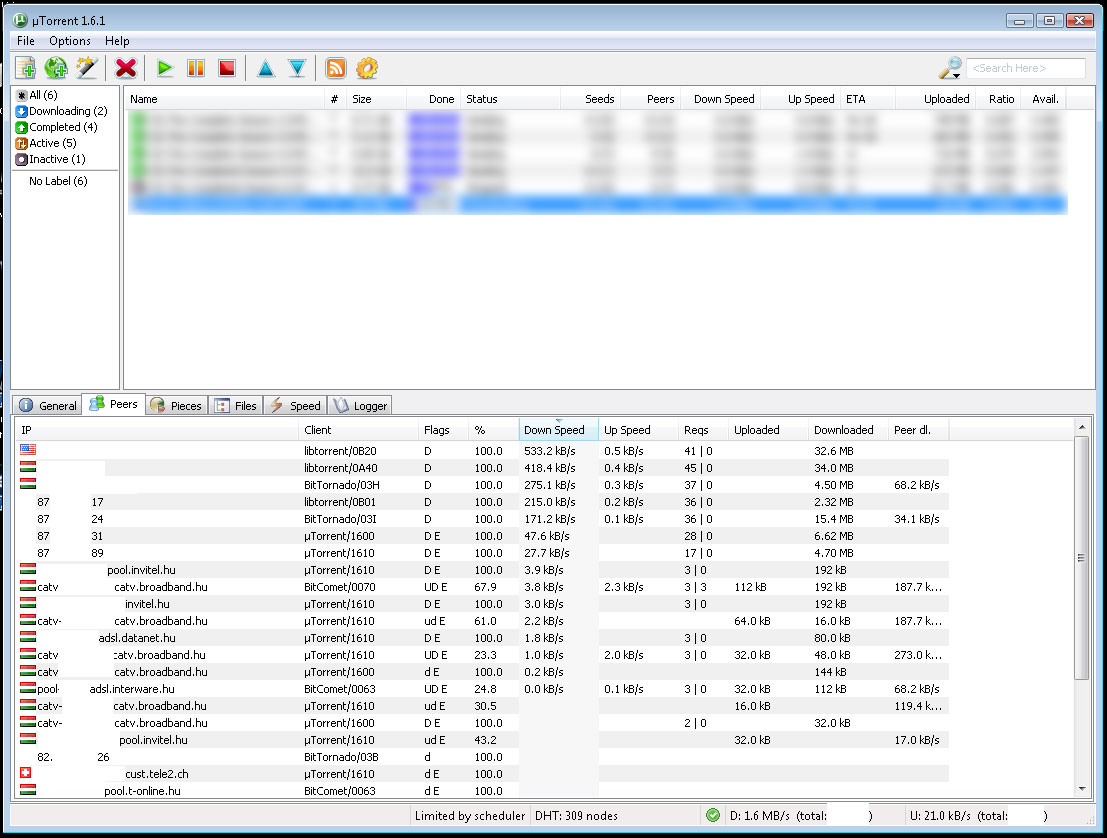The width and height of the screenshot is (1107, 838).
Task: Open the search engine dropdown magnifier
Action: point(949,68)
